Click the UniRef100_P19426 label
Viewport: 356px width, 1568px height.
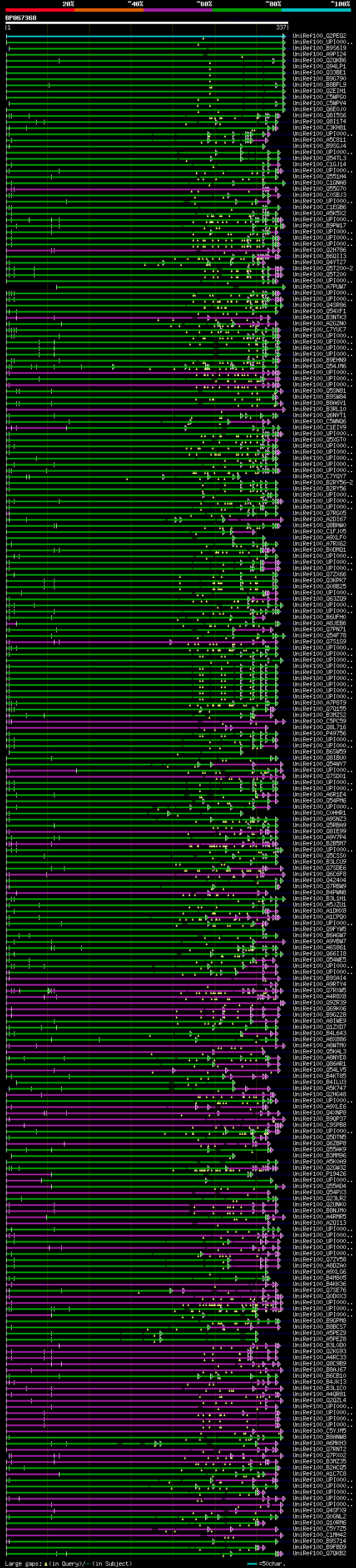(319, 1174)
